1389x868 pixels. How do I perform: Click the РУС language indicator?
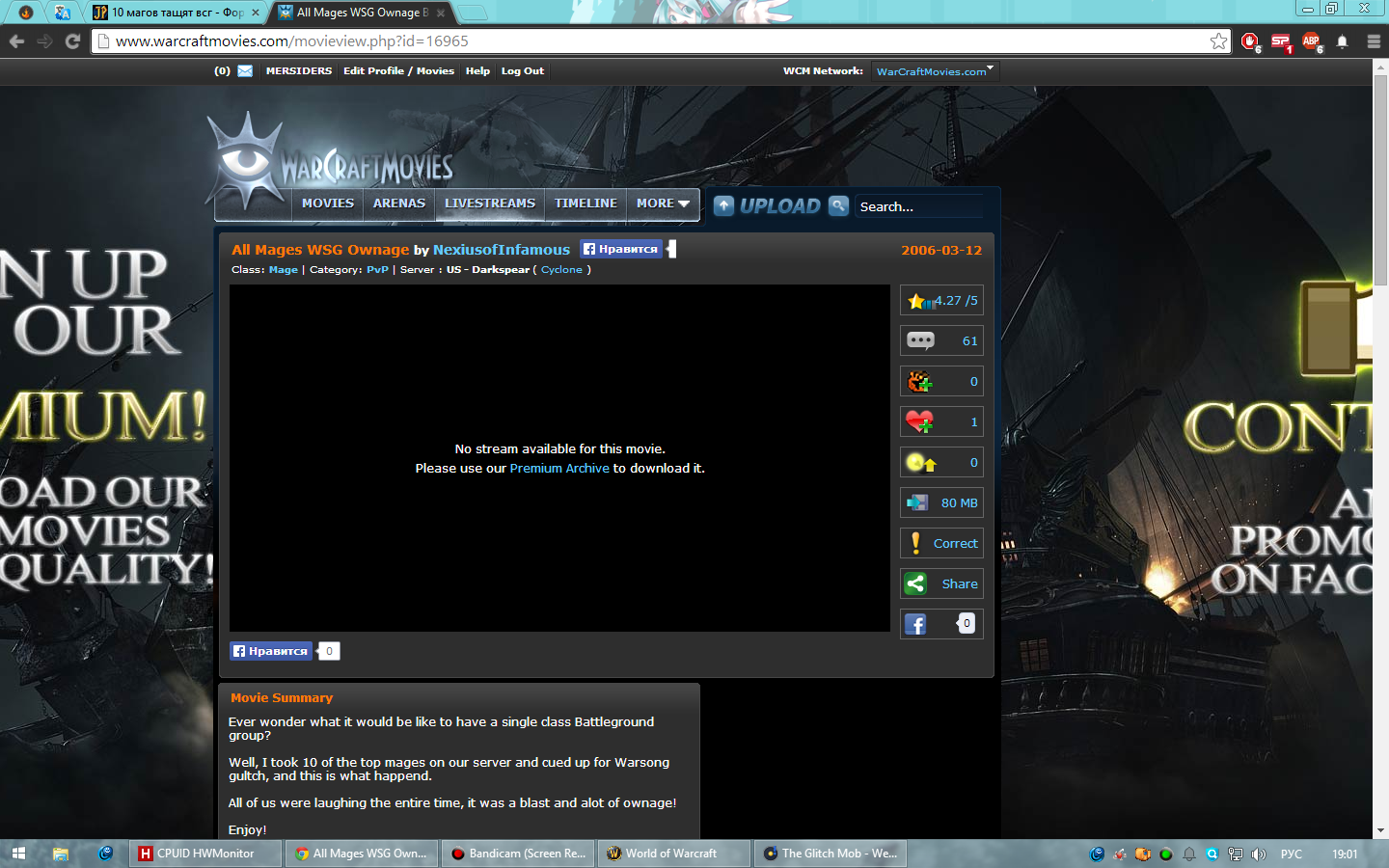tap(1292, 854)
